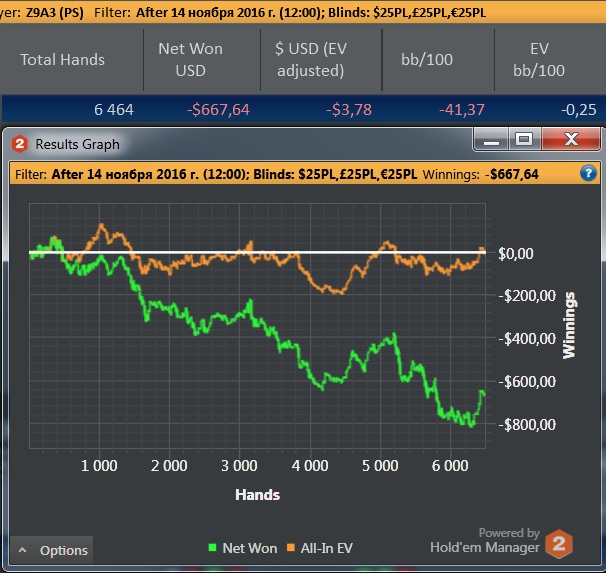The image size is (606, 574).
Task: Click the 3 000 hands axis label
Action: (x=239, y=465)
